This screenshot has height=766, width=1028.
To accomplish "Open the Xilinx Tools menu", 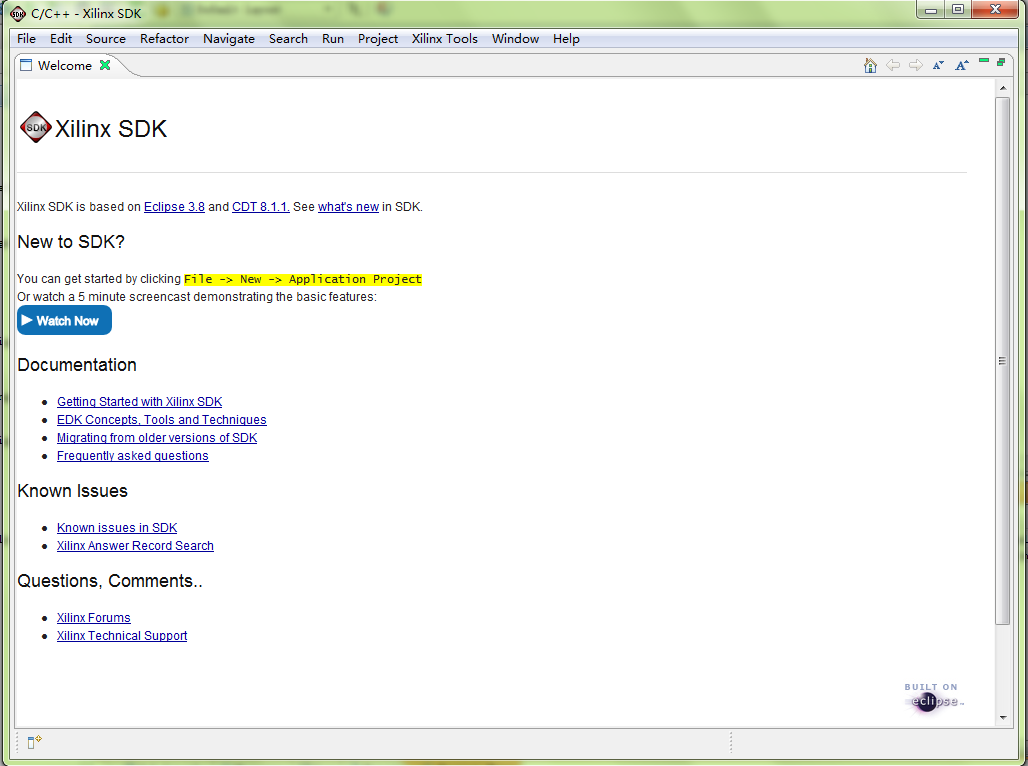I will coord(444,39).
